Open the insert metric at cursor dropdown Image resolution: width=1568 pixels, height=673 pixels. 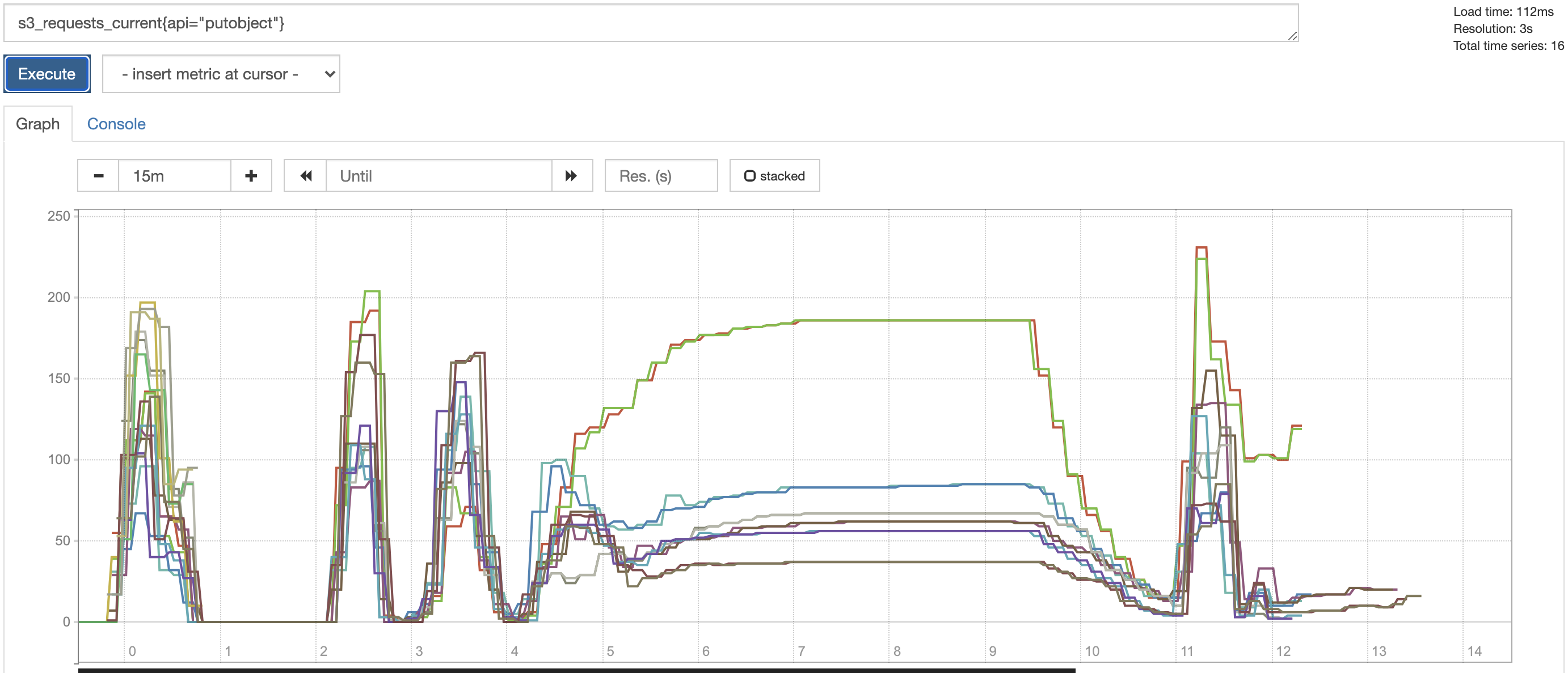click(221, 74)
